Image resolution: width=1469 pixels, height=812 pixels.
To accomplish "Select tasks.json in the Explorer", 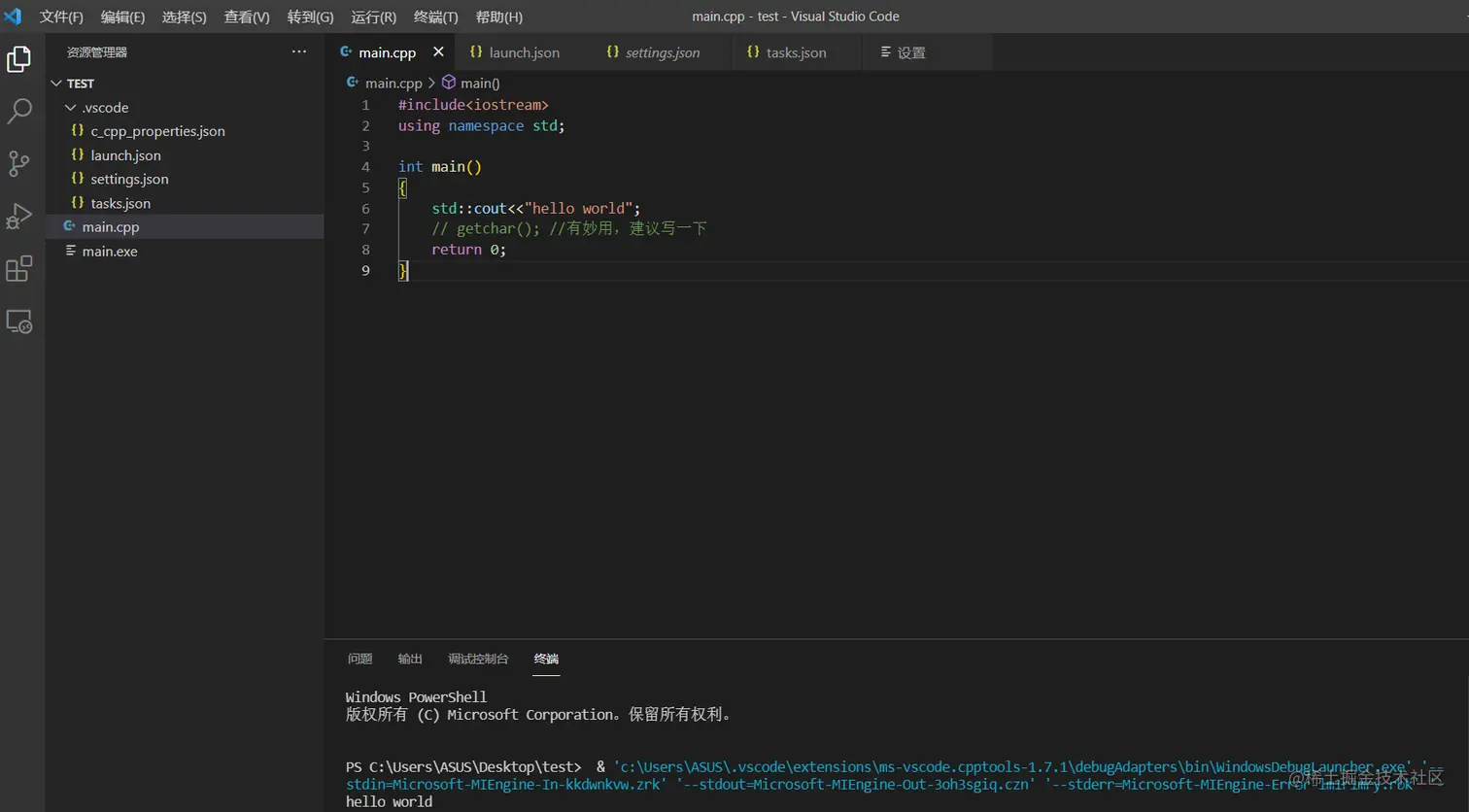I will click(119, 202).
